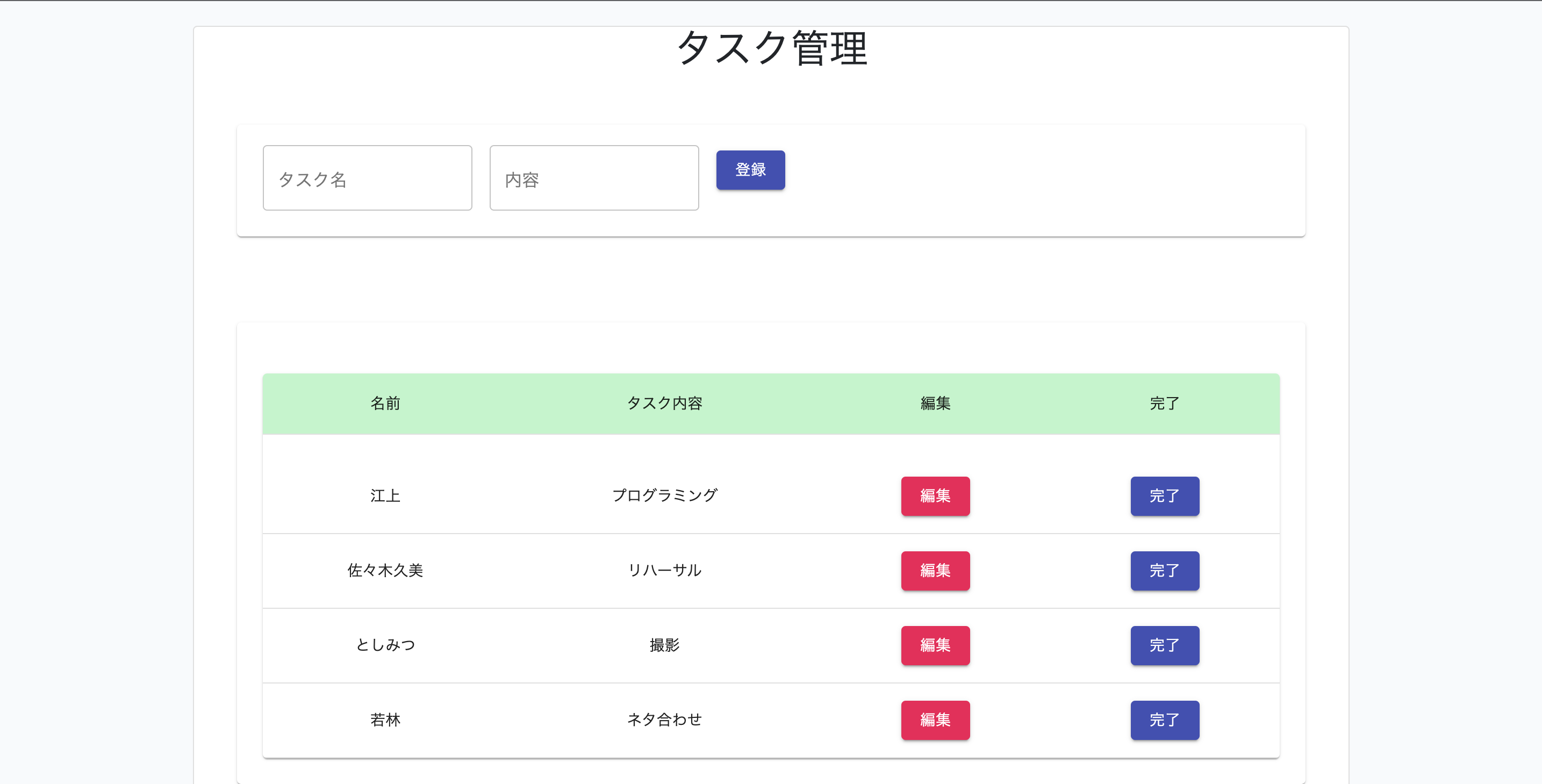The image size is (1542, 784).
Task: Click 編集 for the 若林 row
Action: 935,721
